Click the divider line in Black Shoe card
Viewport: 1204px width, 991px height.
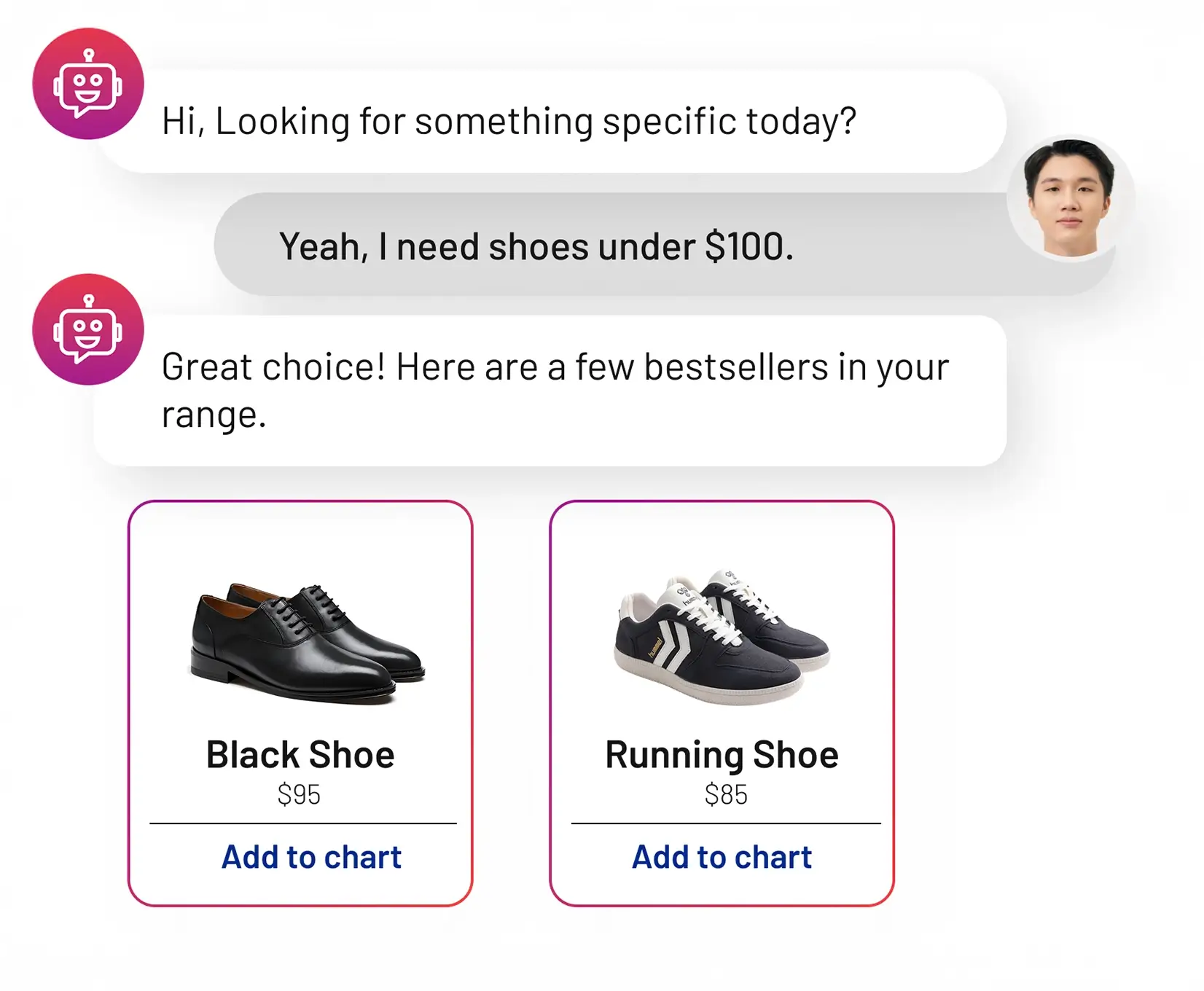click(x=302, y=823)
